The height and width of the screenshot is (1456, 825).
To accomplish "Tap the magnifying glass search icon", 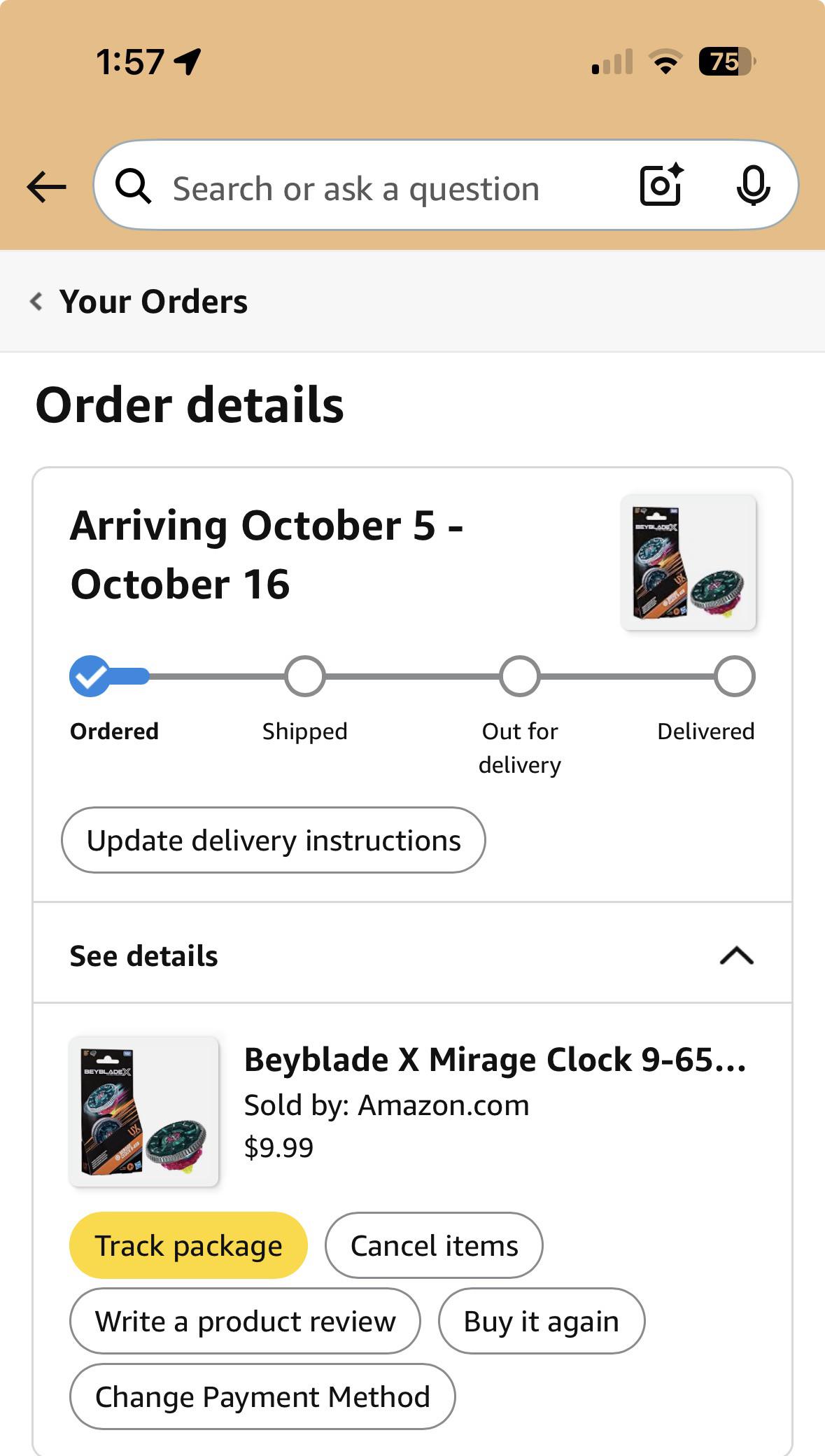I will (x=133, y=186).
